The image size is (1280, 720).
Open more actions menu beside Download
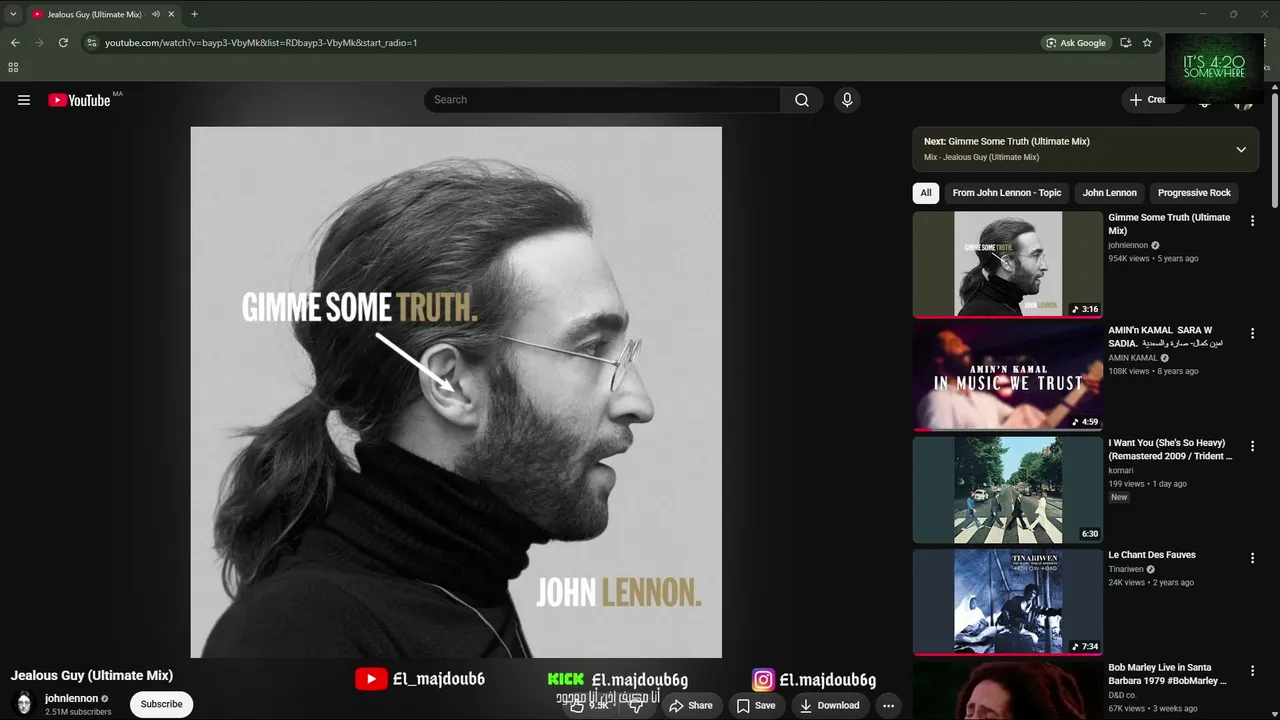click(888, 705)
